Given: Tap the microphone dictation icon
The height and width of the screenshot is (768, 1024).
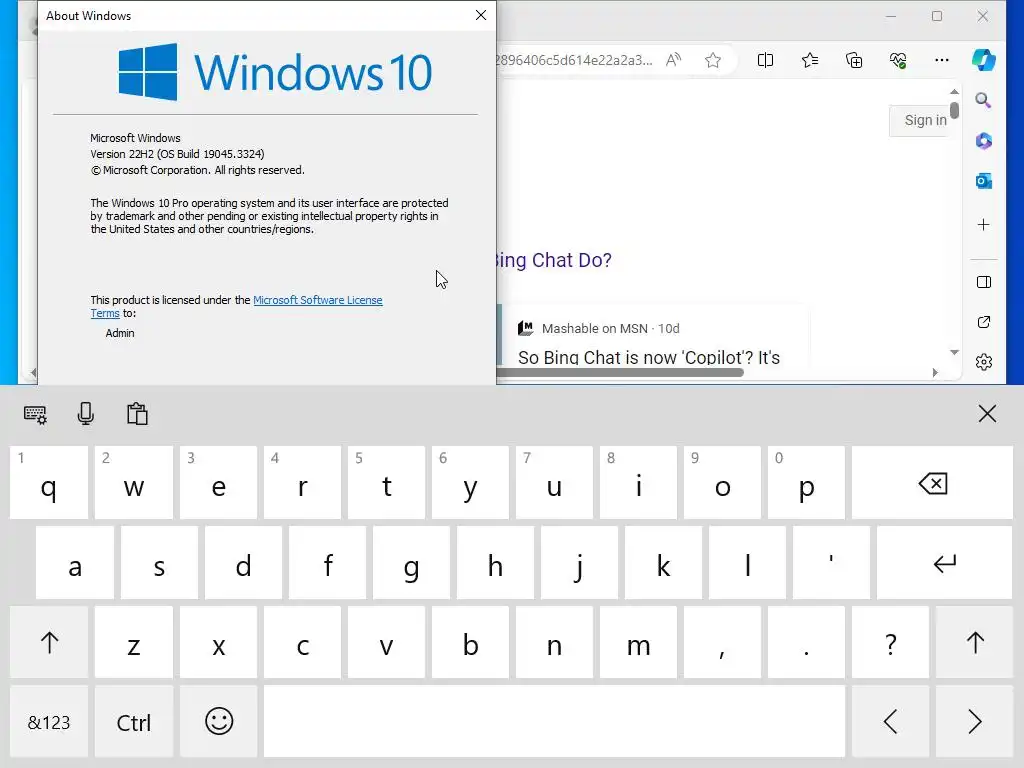Looking at the screenshot, I should point(86,414).
